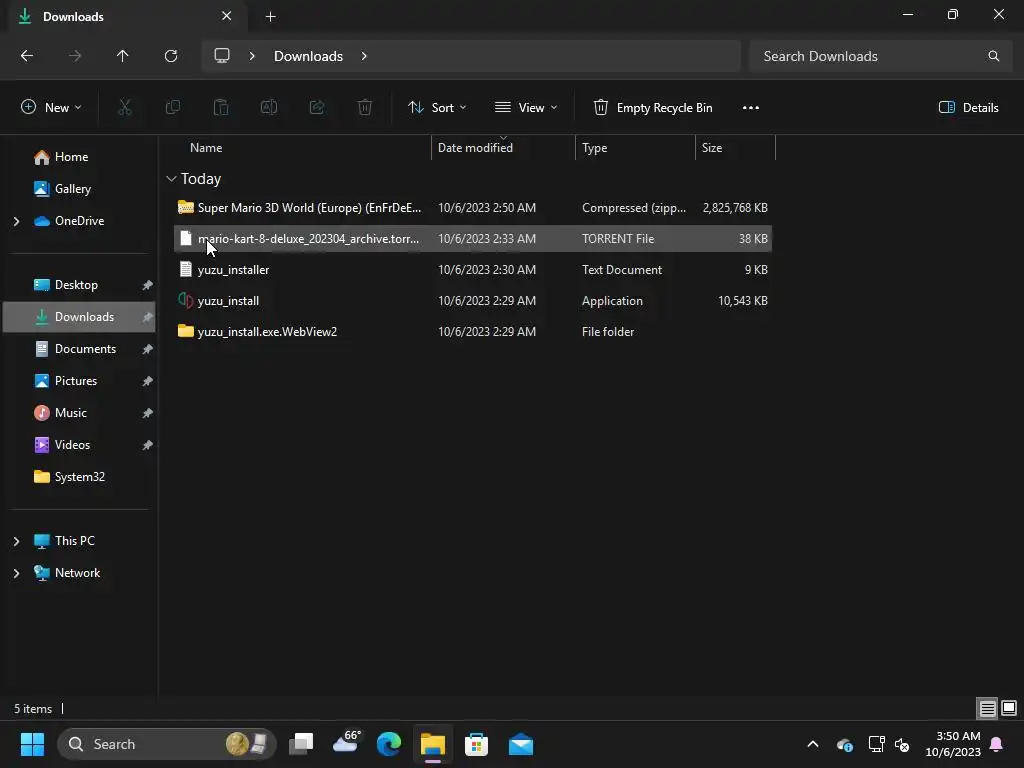Image resolution: width=1024 pixels, height=768 pixels.
Task: Click the chevron after Downloads in address bar
Action: click(364, 56)
